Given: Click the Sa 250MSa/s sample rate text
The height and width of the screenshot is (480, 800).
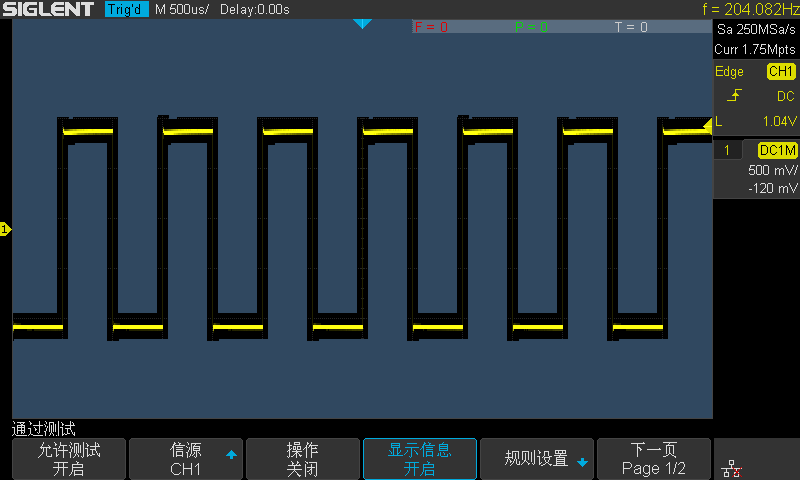Looking at the screenshot, I should point(756,30).
